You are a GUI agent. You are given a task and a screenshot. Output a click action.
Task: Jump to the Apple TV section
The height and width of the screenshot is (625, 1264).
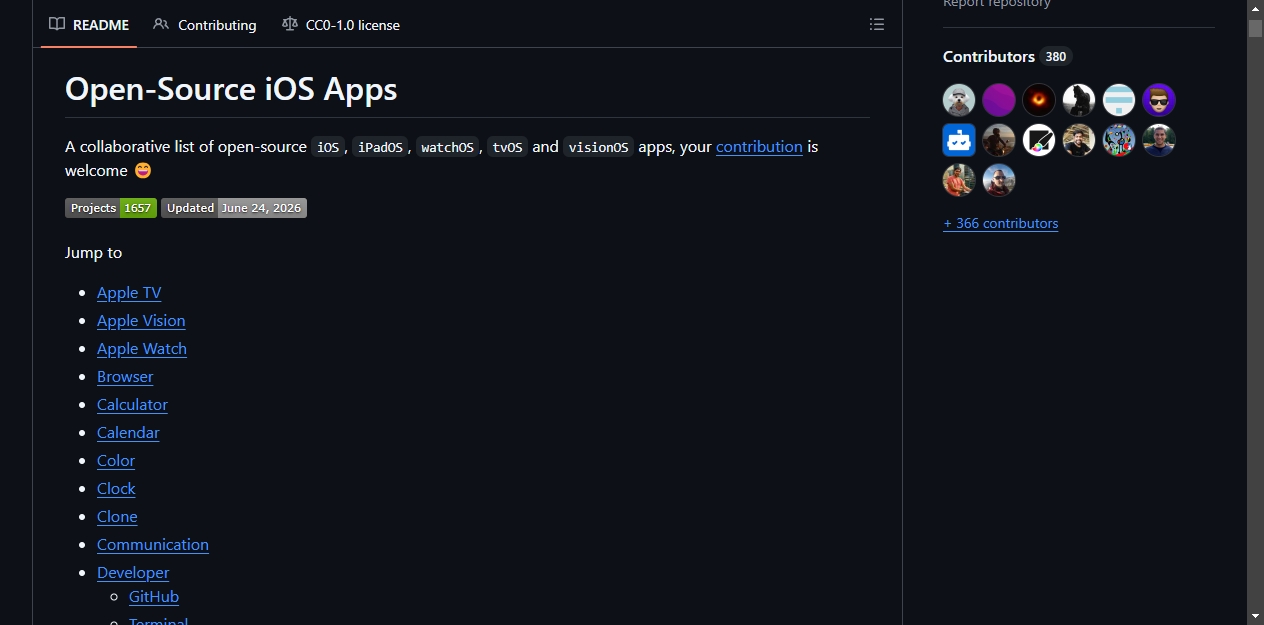point(129,293)
